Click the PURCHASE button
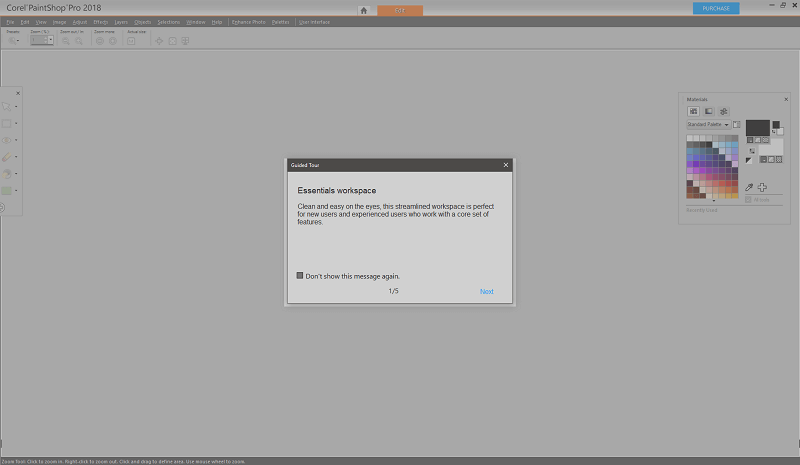The image size is (800, 465). [x=716, y=8]
